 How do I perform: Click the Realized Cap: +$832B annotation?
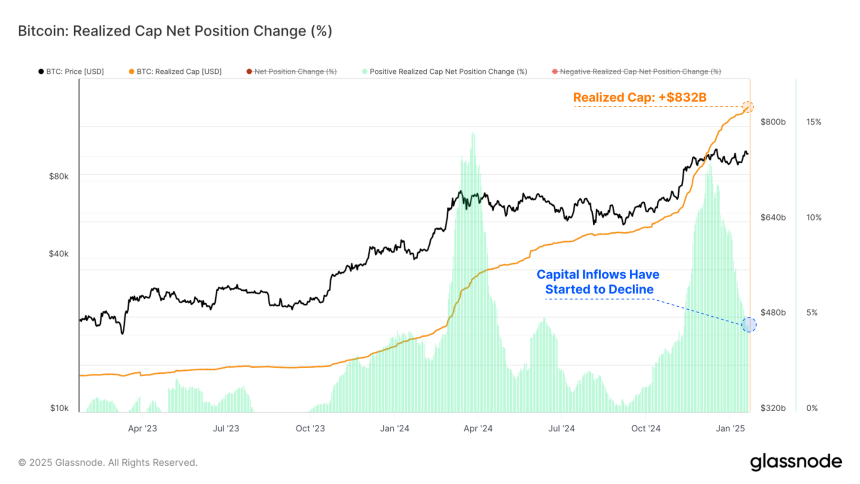640,98
